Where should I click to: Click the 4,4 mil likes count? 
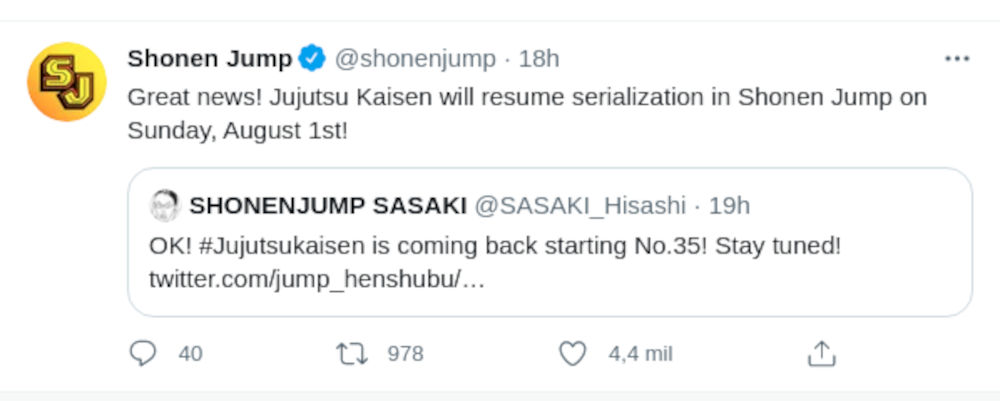tap(640, 354)
